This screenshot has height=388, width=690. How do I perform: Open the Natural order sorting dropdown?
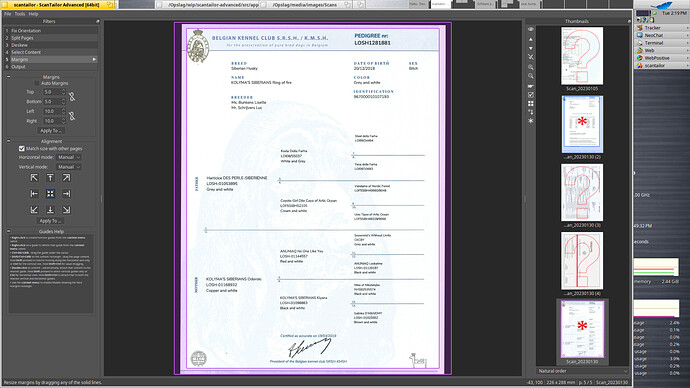[582, 371]
